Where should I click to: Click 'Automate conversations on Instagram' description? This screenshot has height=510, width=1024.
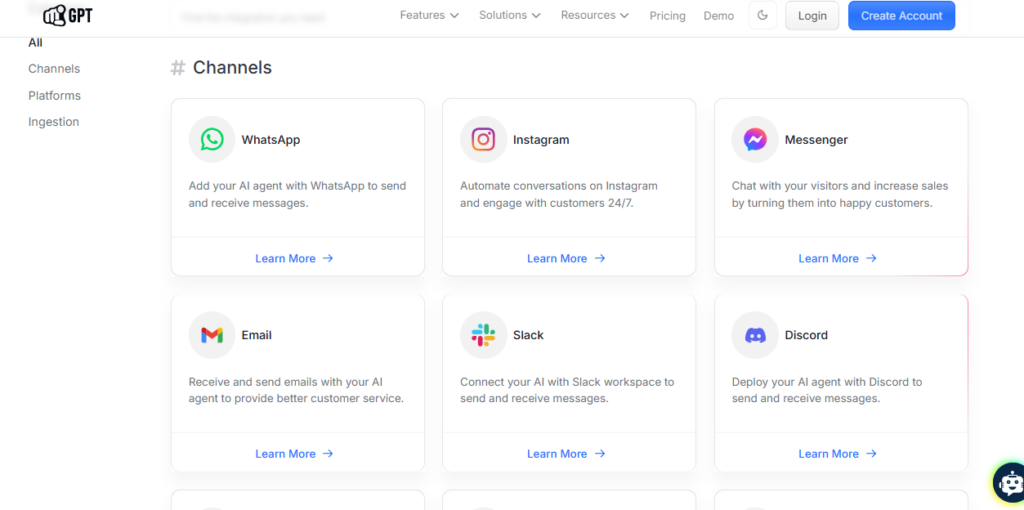(558, 195)
